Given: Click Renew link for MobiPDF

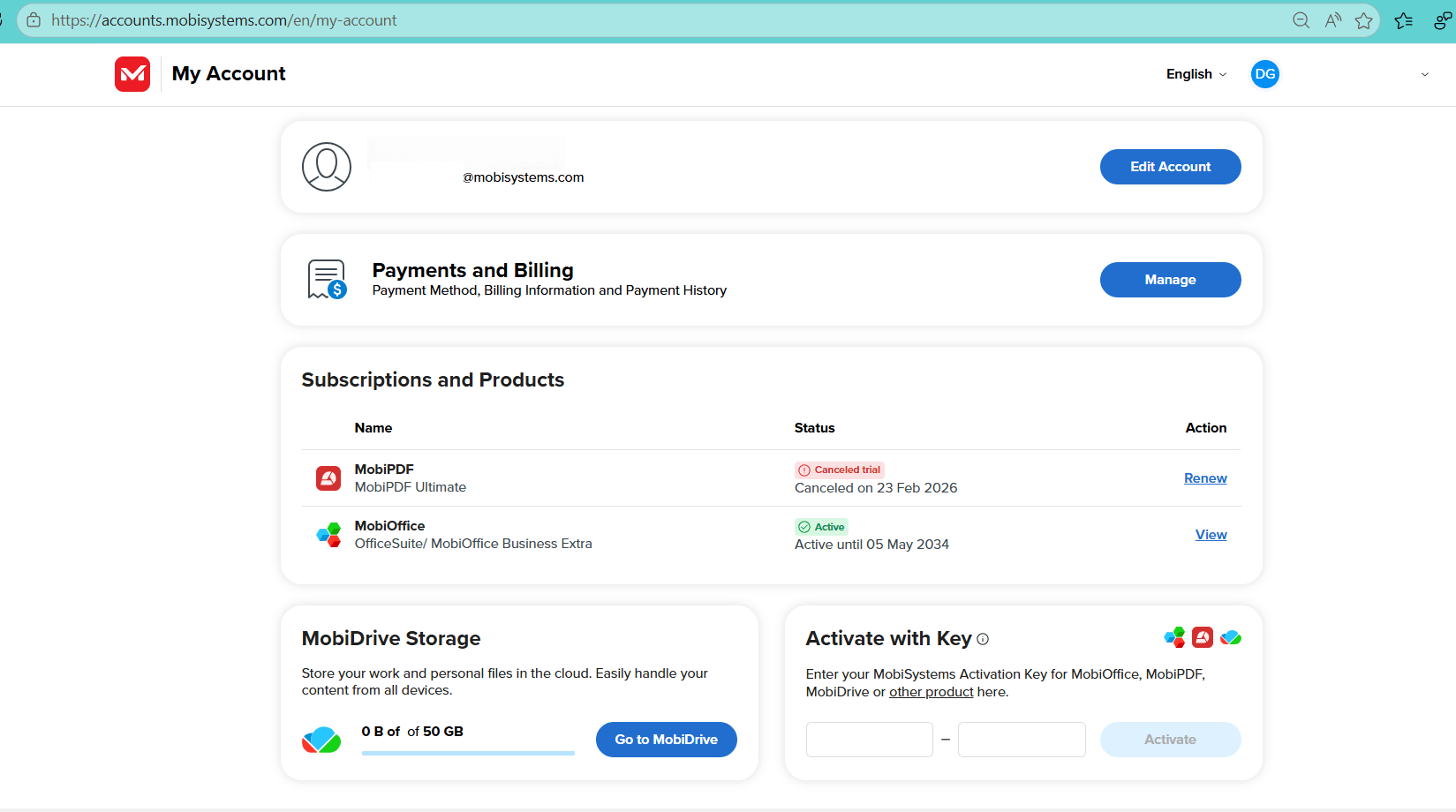Looking at the screenshot, I should 1205,478.
